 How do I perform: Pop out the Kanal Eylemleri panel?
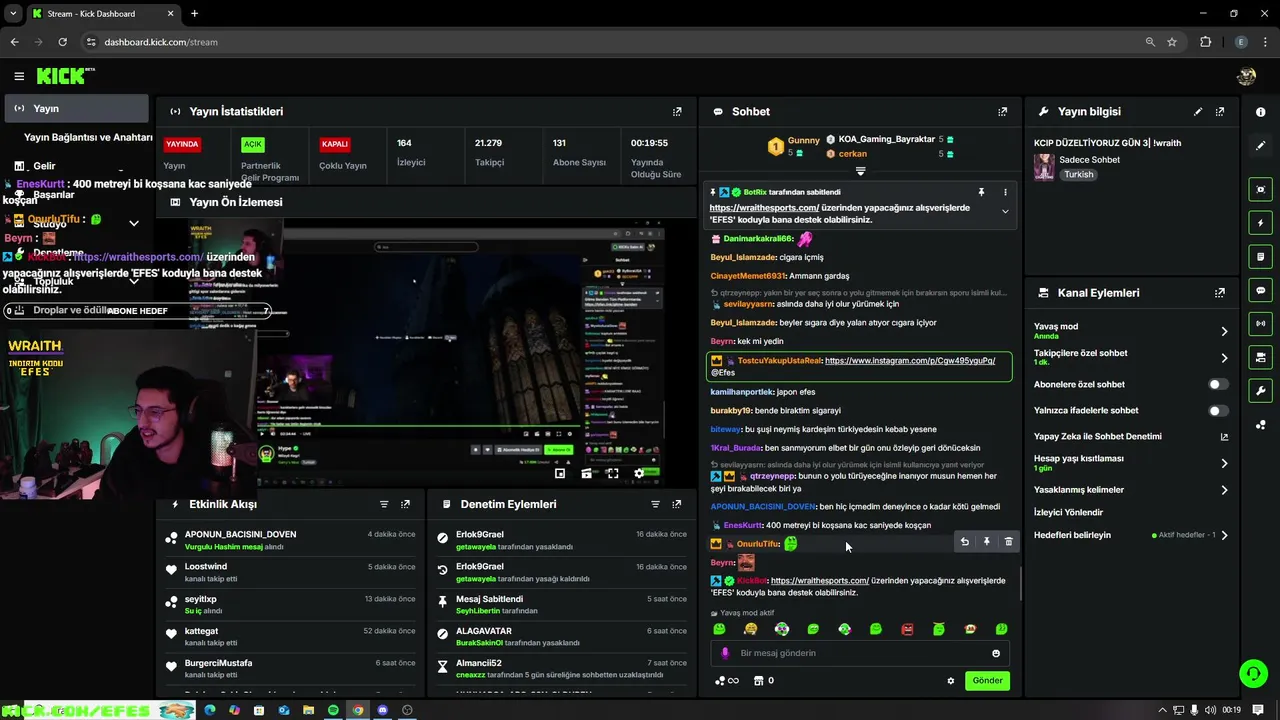pos(1220,293)
